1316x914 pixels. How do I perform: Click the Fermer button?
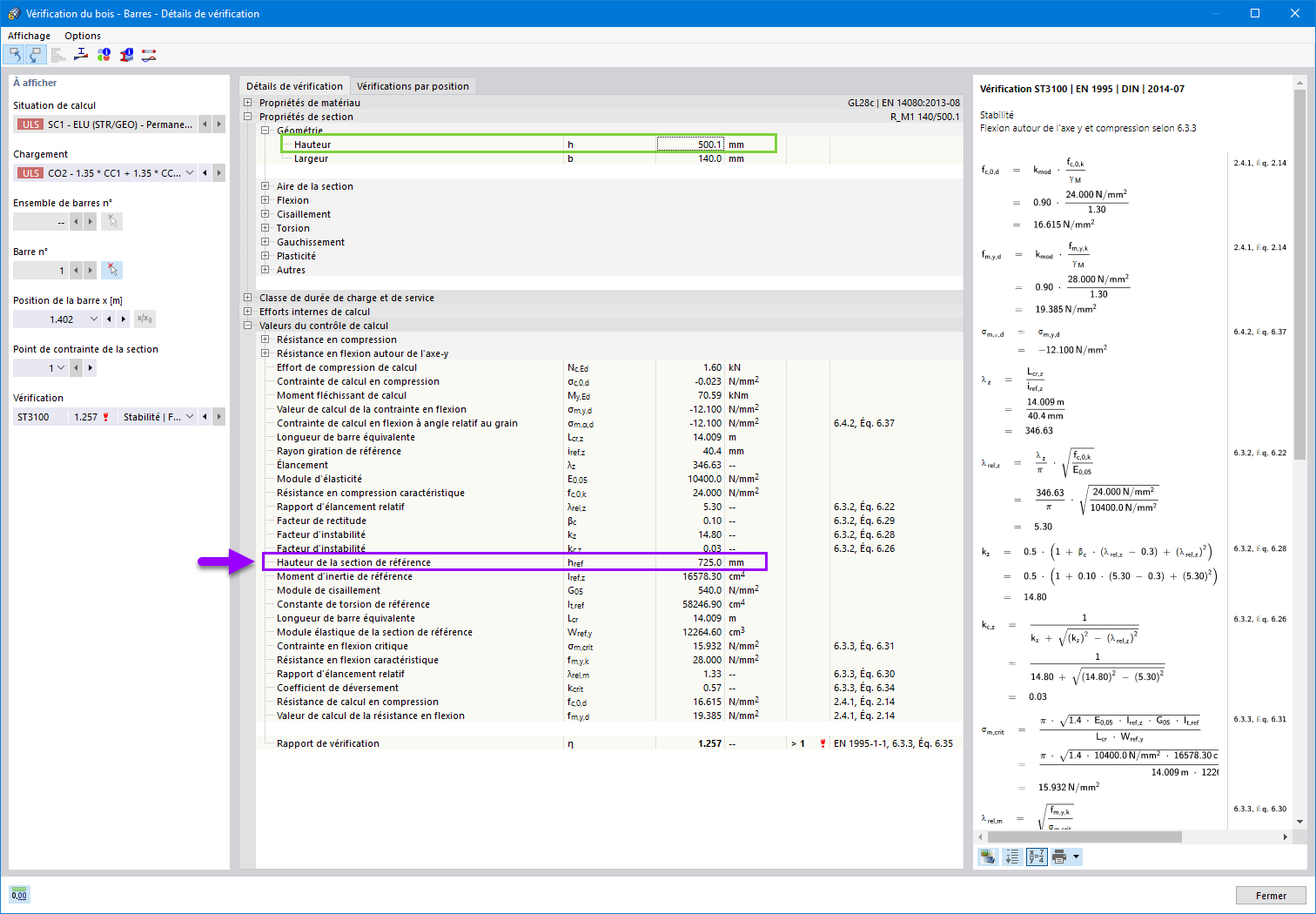click(1271, 896)
